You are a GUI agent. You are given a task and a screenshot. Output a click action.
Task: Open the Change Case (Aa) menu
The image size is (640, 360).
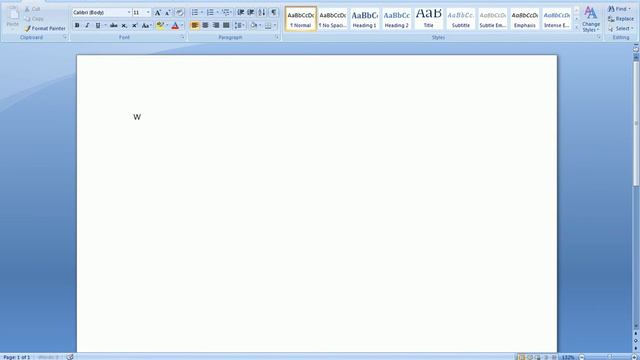(146, 25)
